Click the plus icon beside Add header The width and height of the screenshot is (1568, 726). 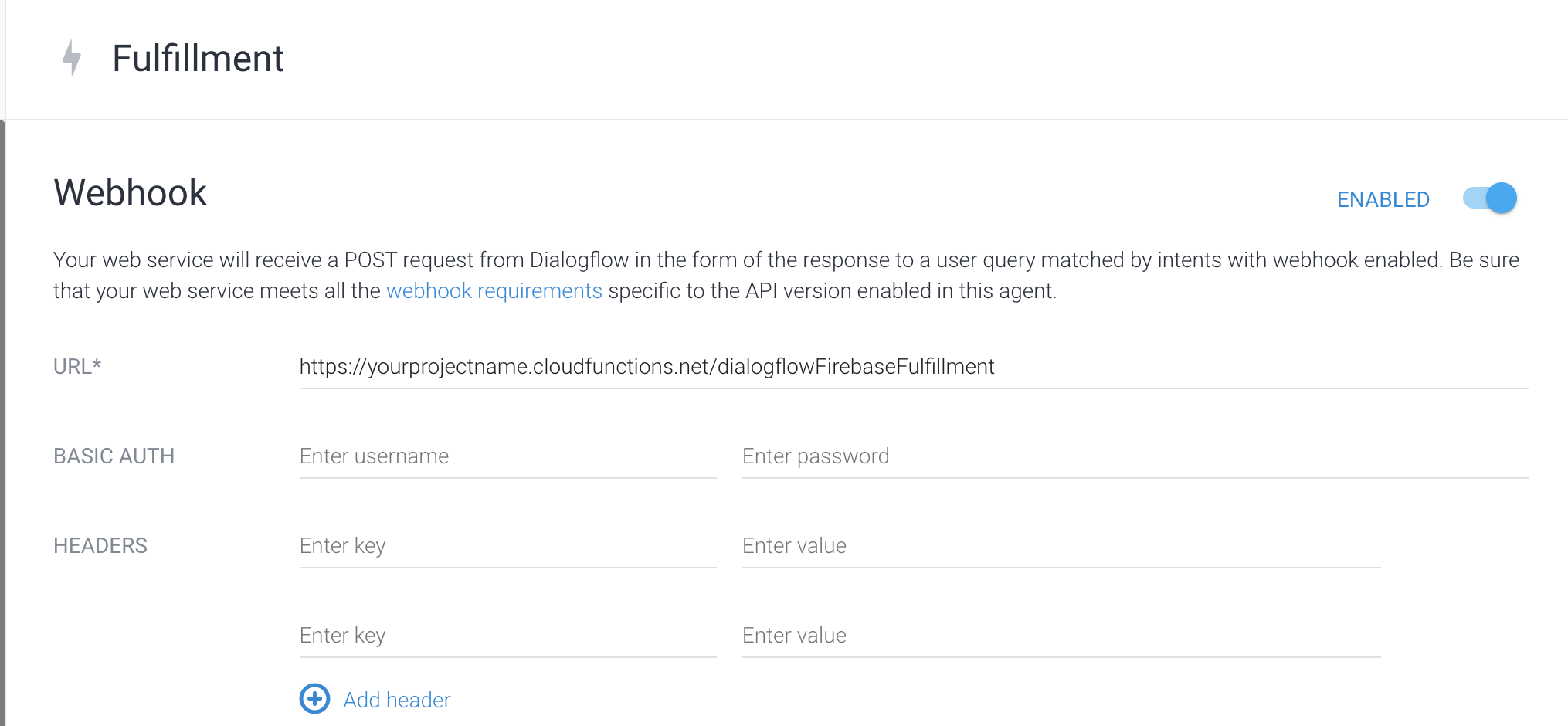314,699
